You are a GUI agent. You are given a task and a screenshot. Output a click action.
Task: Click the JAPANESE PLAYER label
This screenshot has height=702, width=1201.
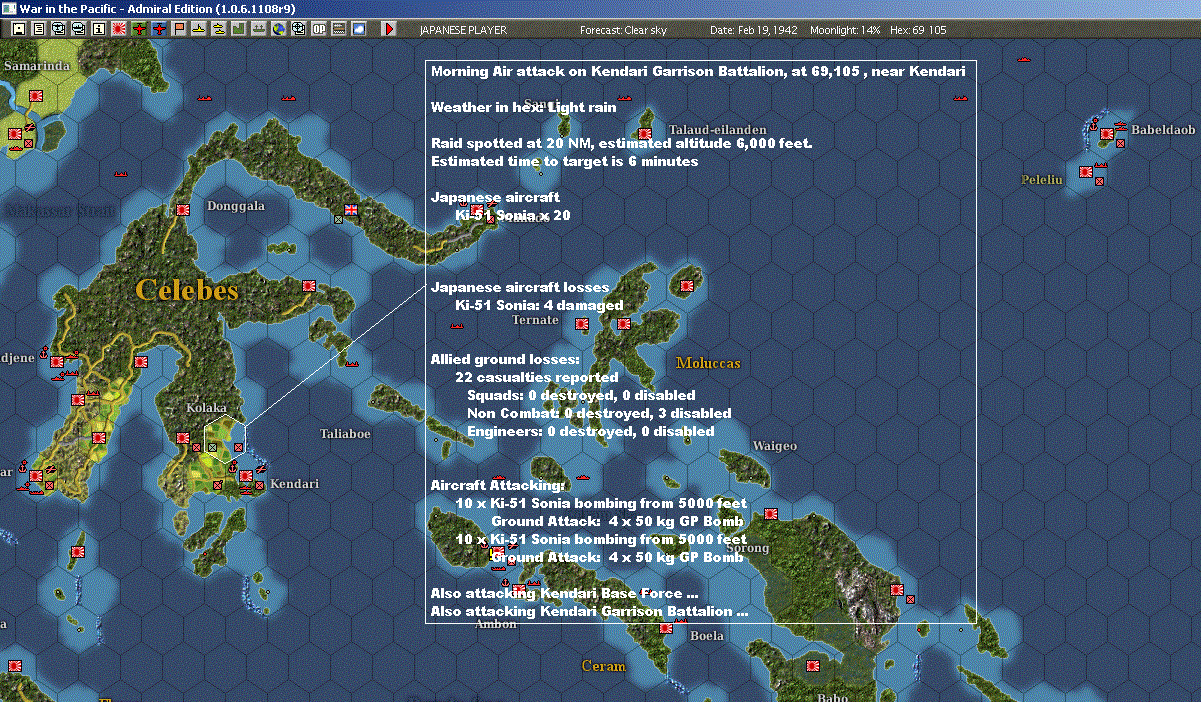pyautogui.click(x=463, y=30)
